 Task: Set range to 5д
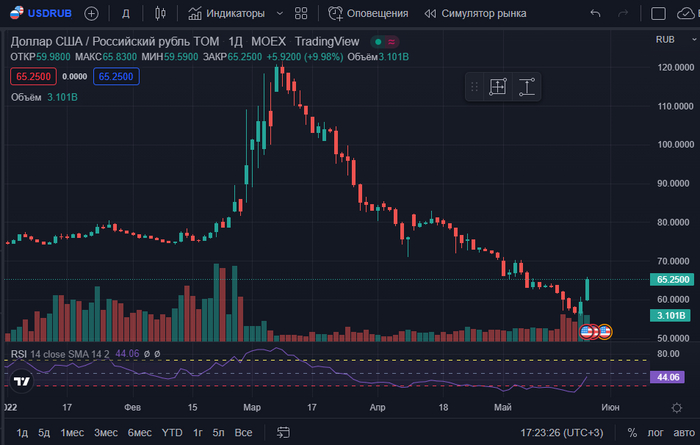point(44,433)
